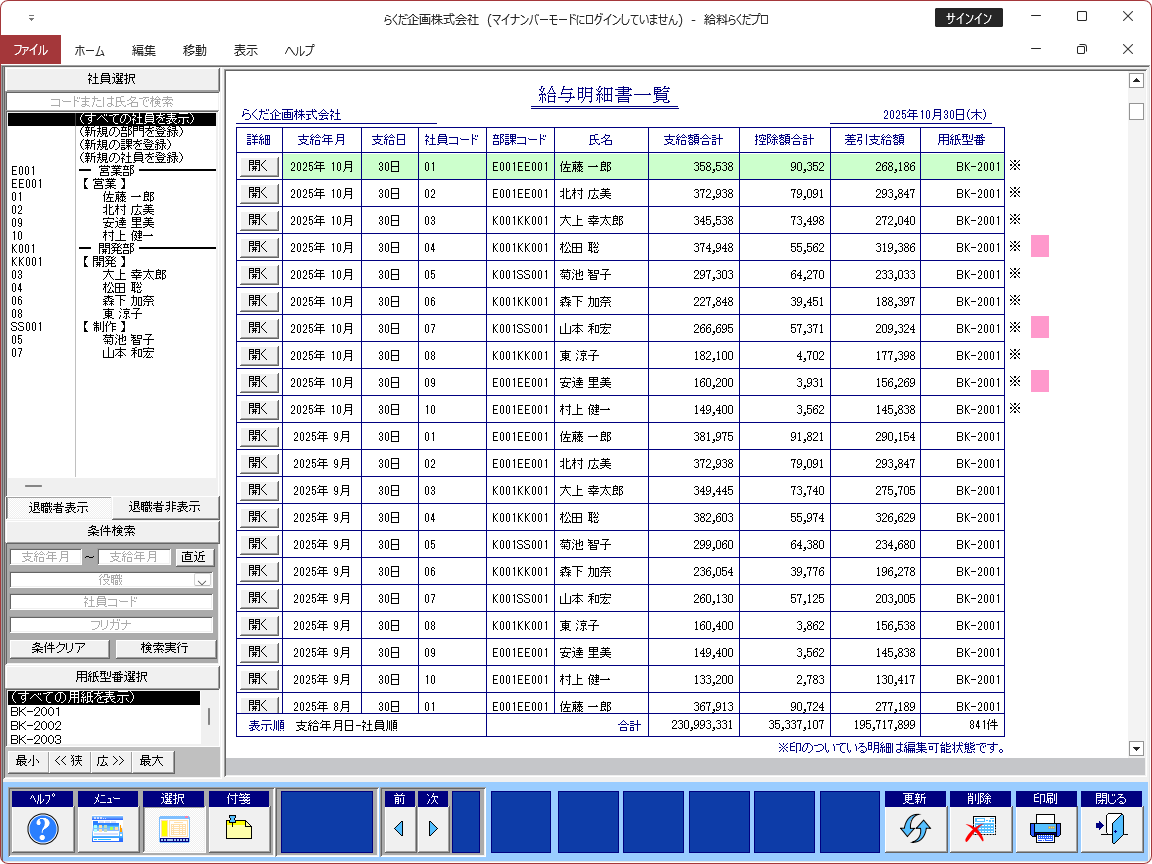Click the 削除 delete icon
1152x864 pixels.
tap(979, 828)
